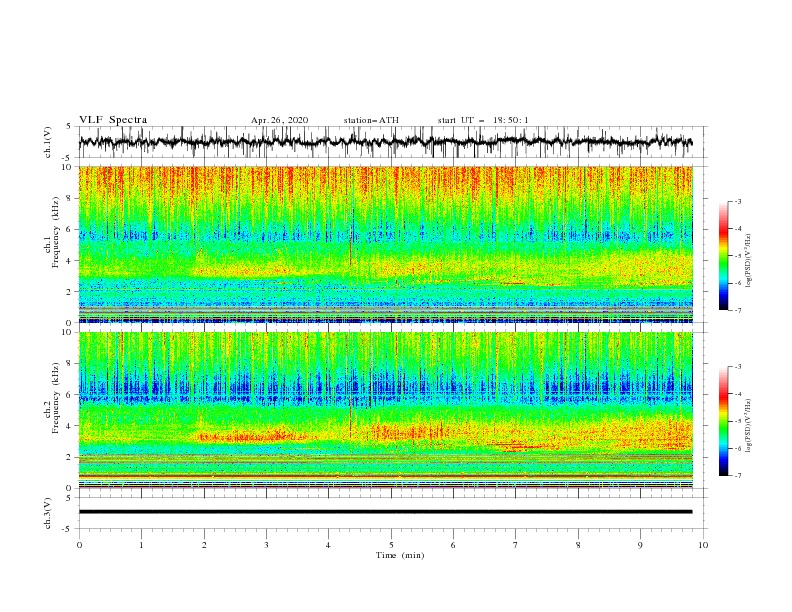Click the "Time (min)" axis label
The height and width of the screenshot is (612, 792).
coord(400,555)
